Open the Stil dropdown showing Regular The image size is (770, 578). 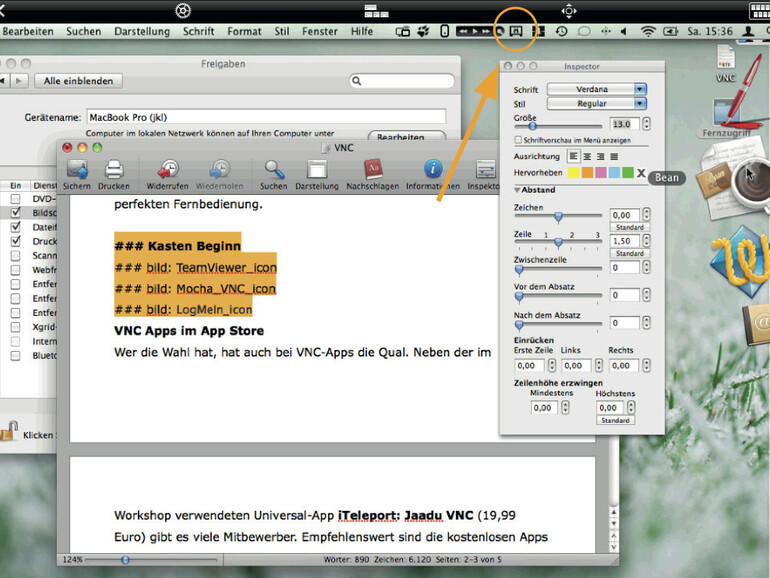598,103
